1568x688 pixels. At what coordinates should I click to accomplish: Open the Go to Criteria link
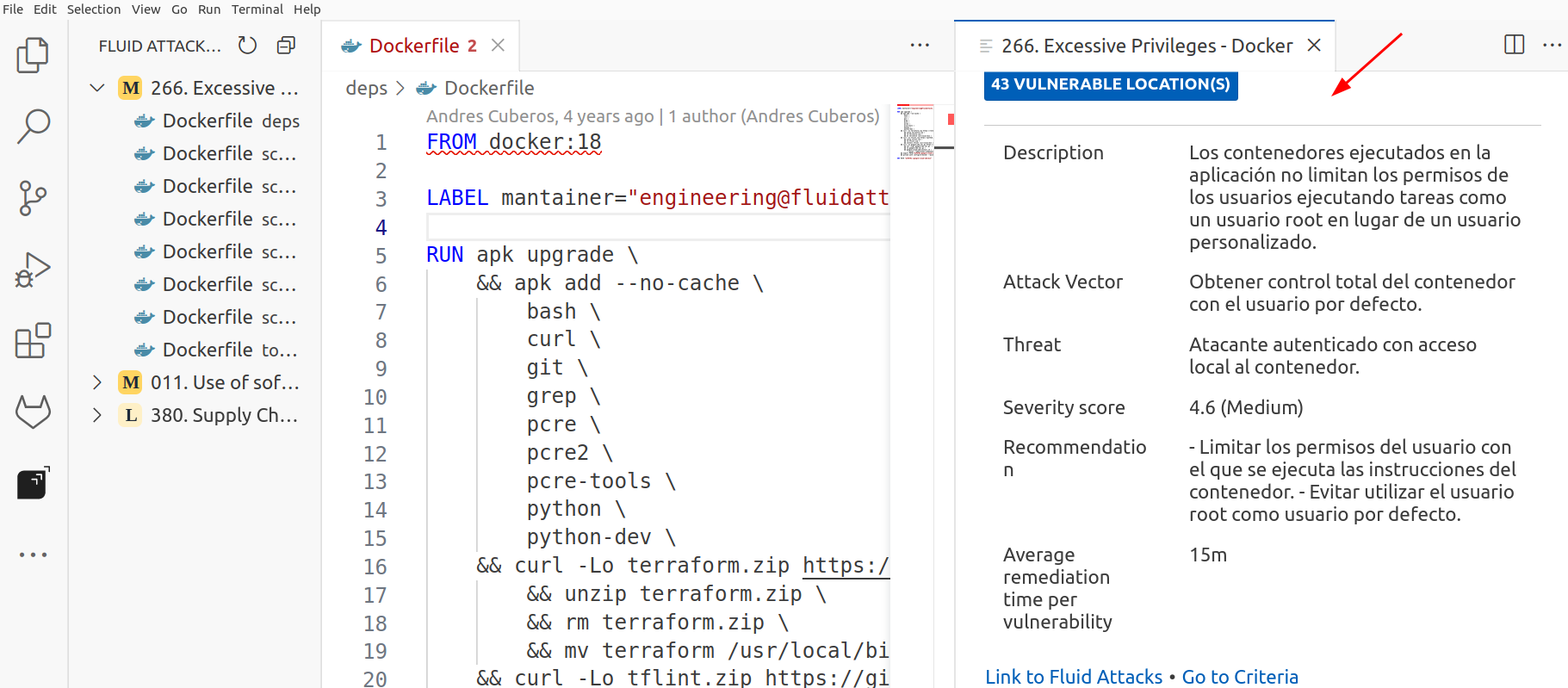click(1240, 677)
